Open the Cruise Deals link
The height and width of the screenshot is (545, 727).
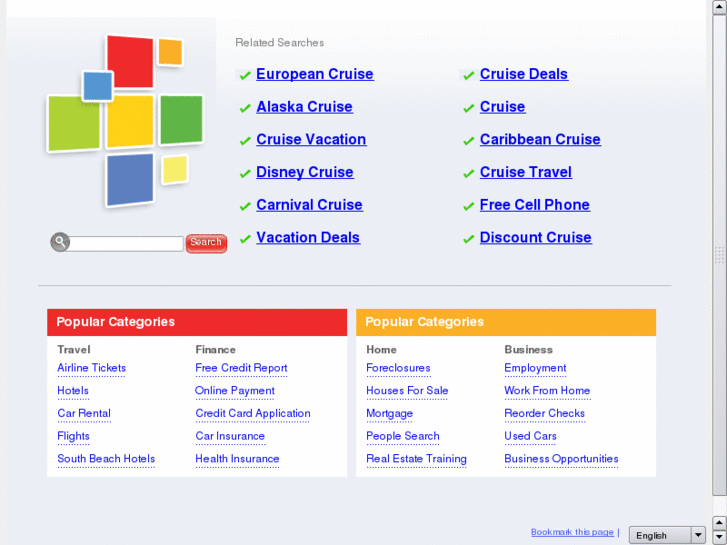tap(524, 74)
